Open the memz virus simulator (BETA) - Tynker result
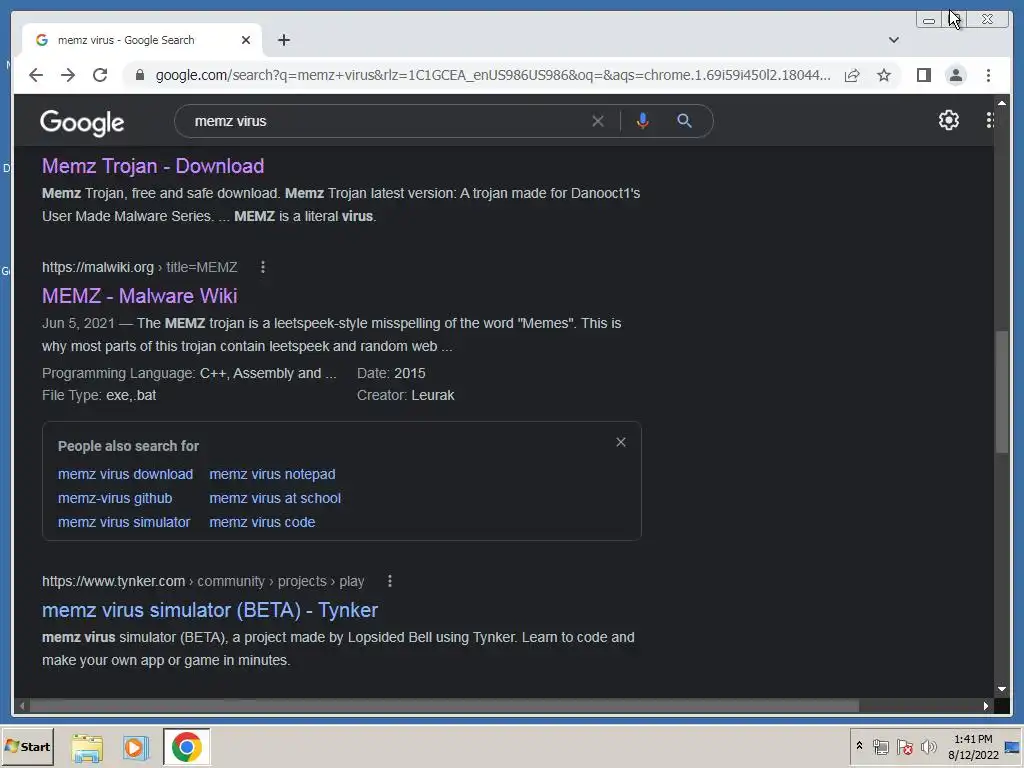This screenshot has height=768, width=1024. (210, 610)
